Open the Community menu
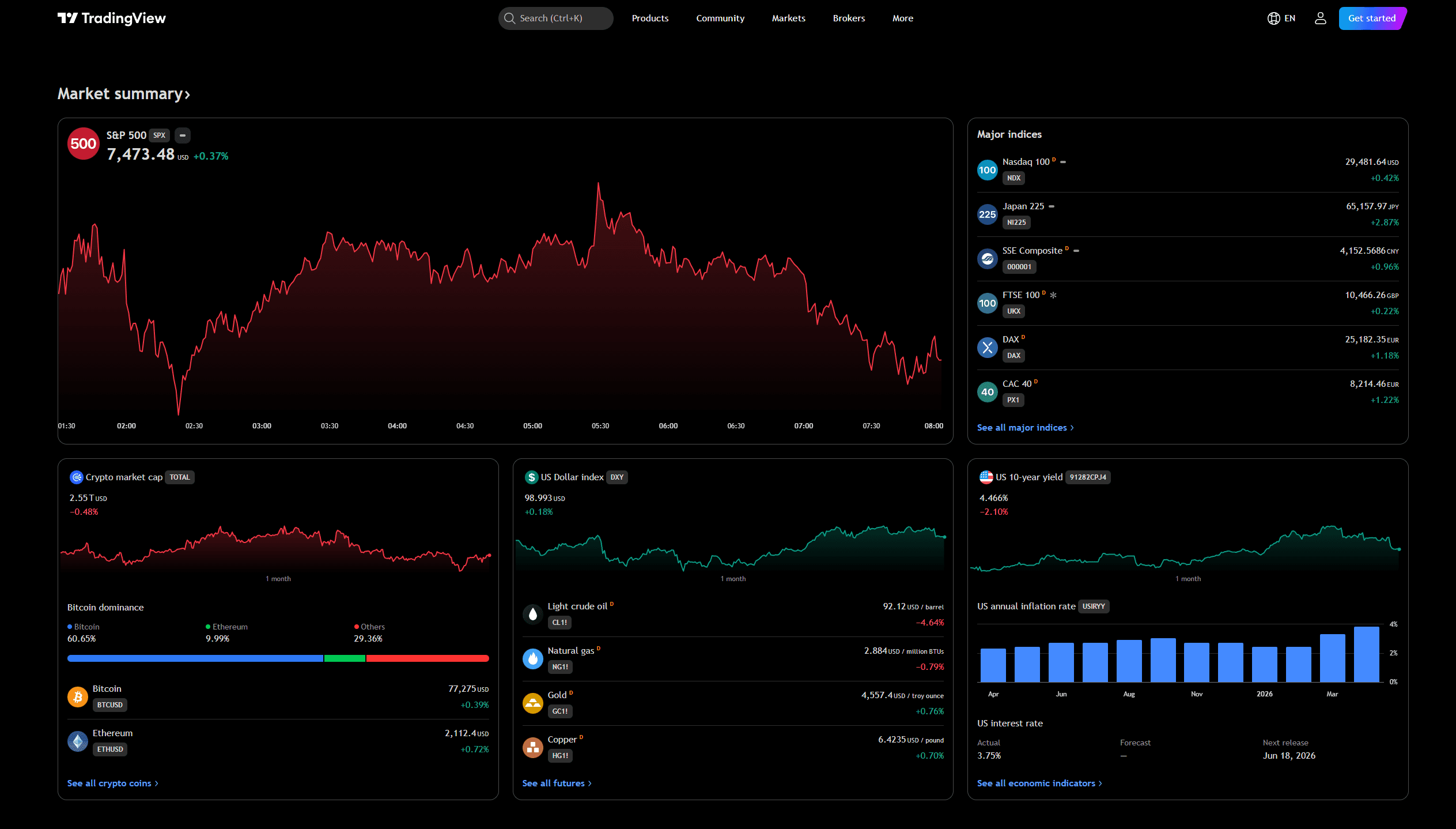This screenshot has height=829, width=1456. click(x=720, y=18)
